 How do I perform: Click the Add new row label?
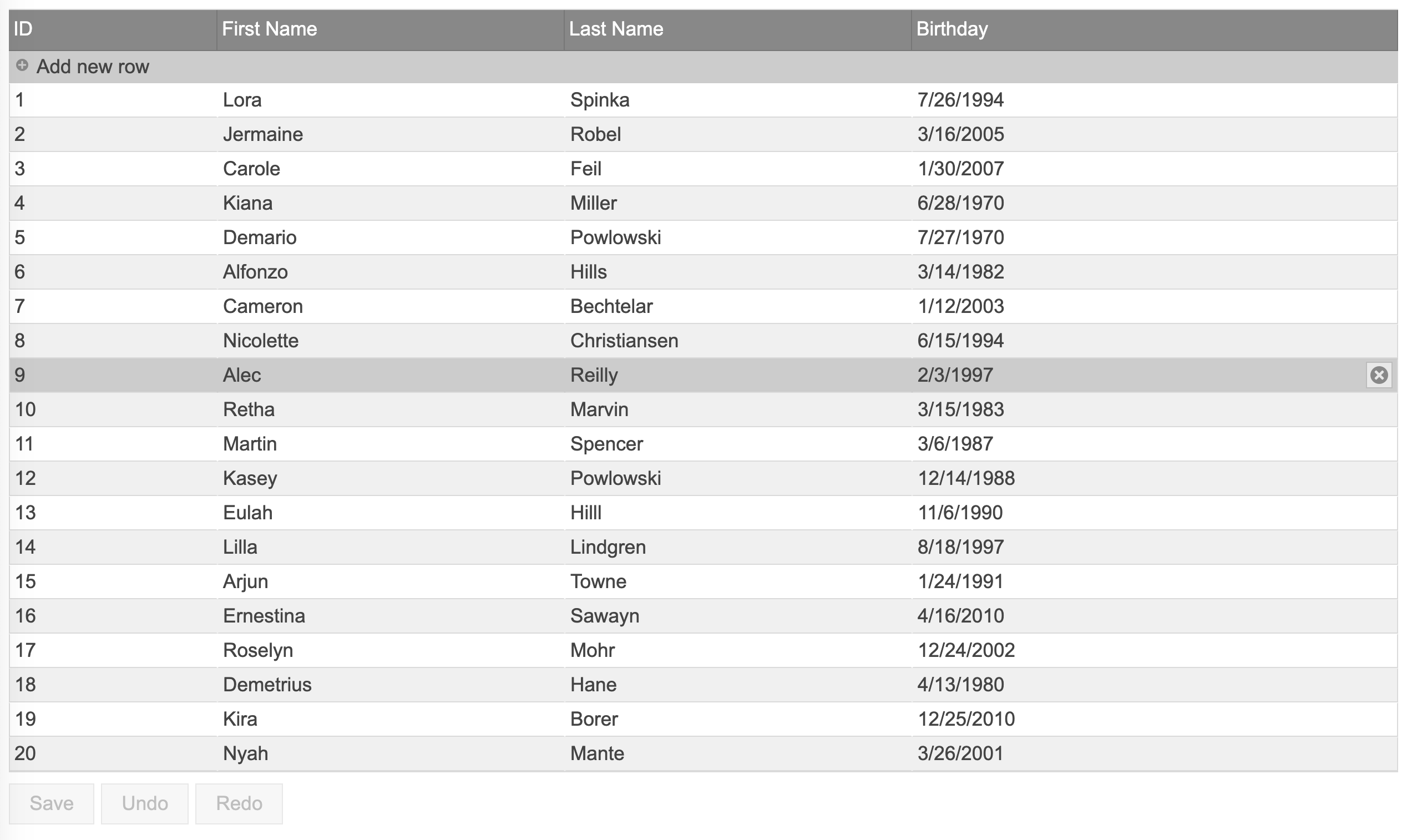(x=93, y=67)
